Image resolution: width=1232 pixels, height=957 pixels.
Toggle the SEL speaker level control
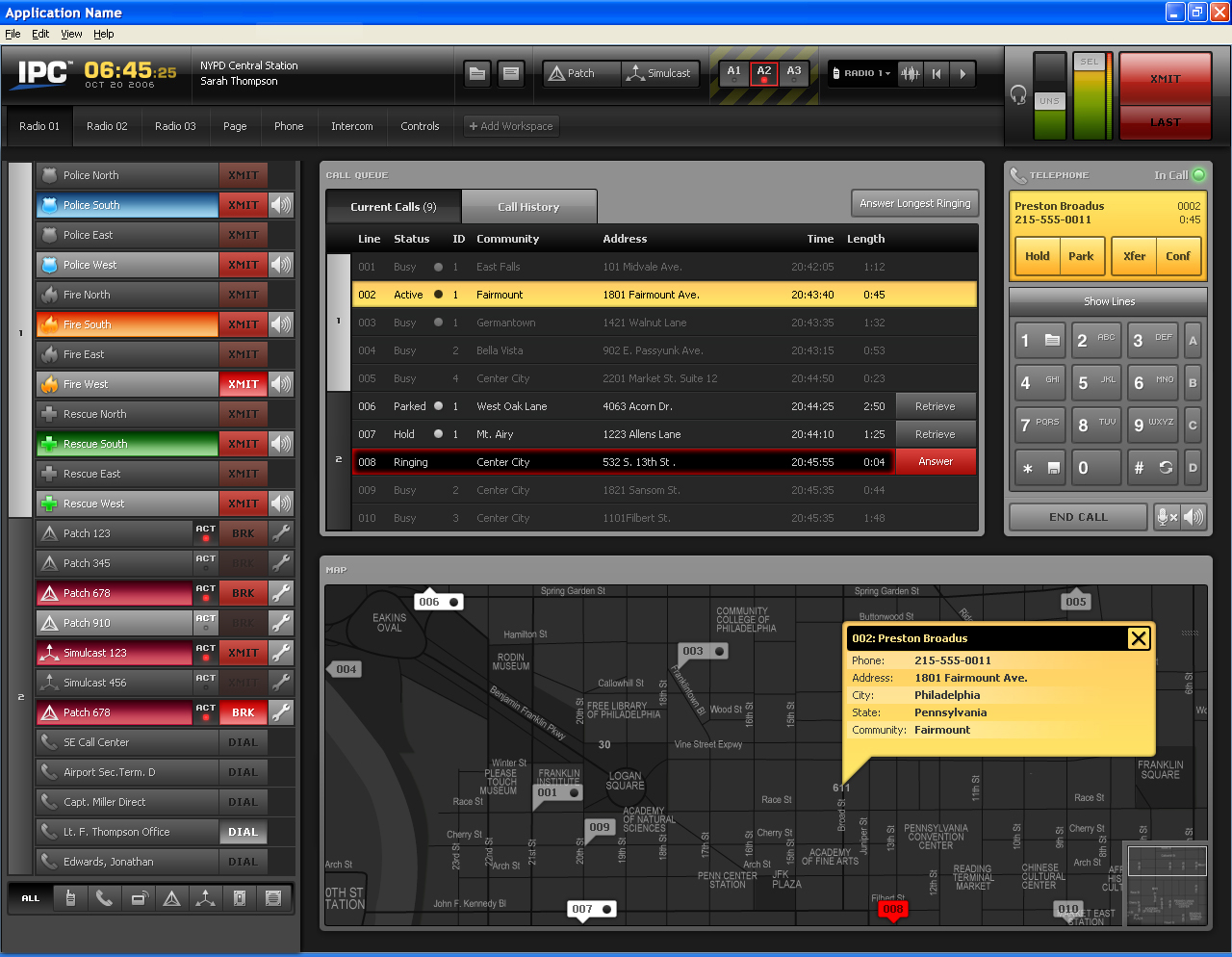tap(1089, 62)
